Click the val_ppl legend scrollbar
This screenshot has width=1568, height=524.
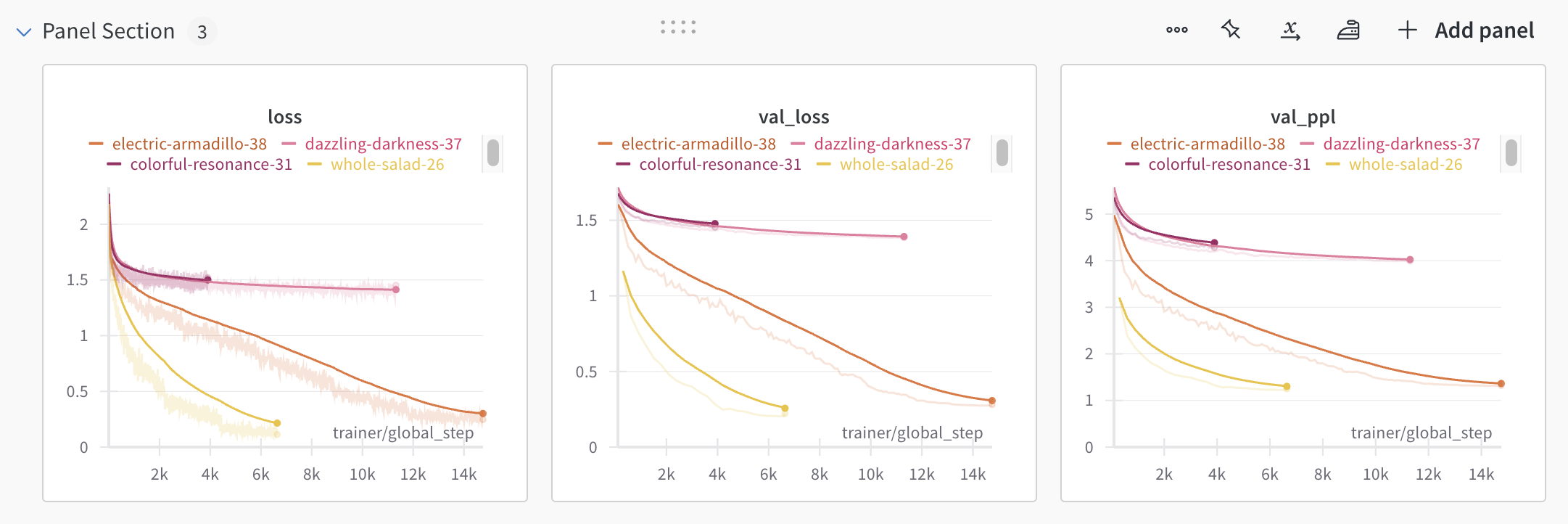point(1511,152)
